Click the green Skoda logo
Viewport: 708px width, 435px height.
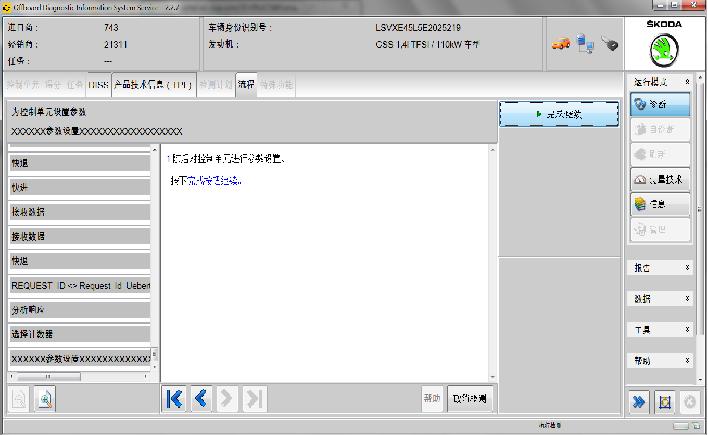click(x=664, y=50)
